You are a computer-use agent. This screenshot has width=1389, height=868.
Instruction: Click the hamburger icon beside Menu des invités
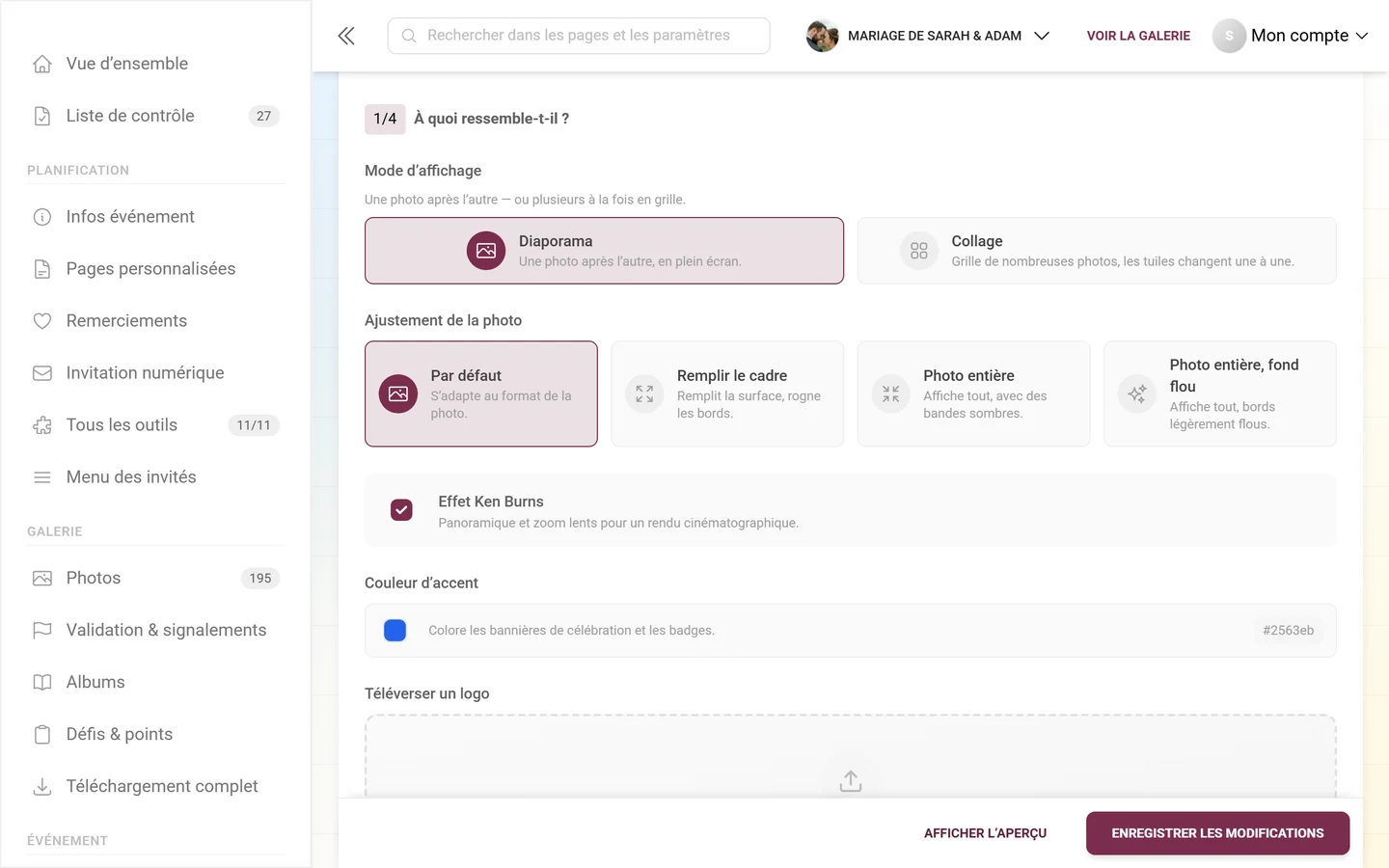pyautogui.click(x=42, y=477)
